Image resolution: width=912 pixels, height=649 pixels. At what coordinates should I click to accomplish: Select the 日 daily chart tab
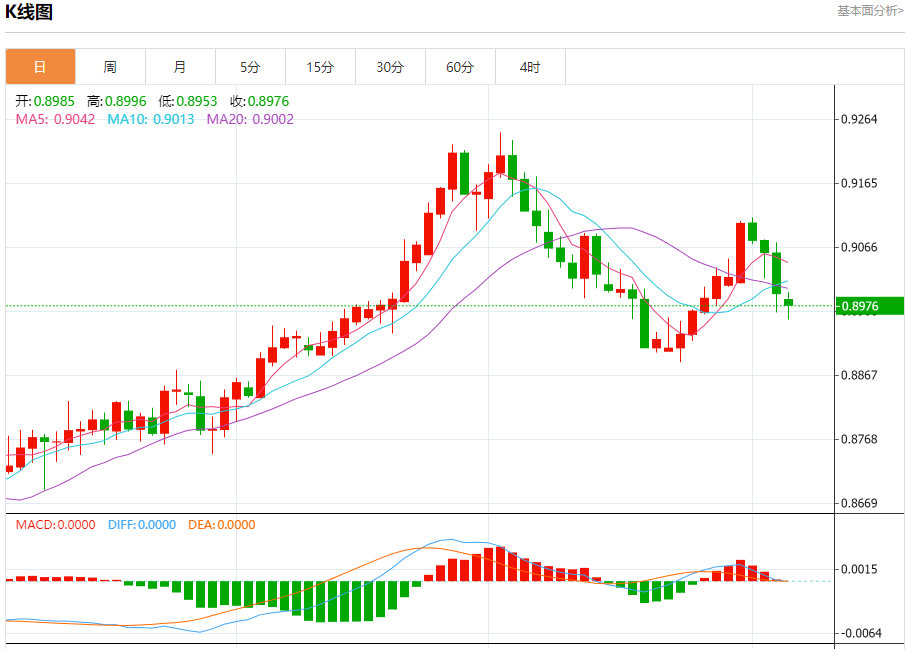pyautogui.click(x=40, y=67)
